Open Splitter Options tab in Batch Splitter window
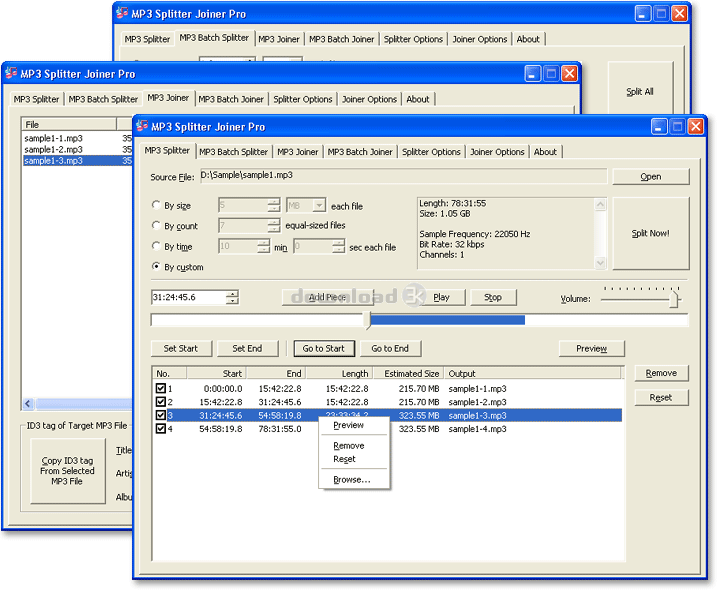 coord(413,39)
